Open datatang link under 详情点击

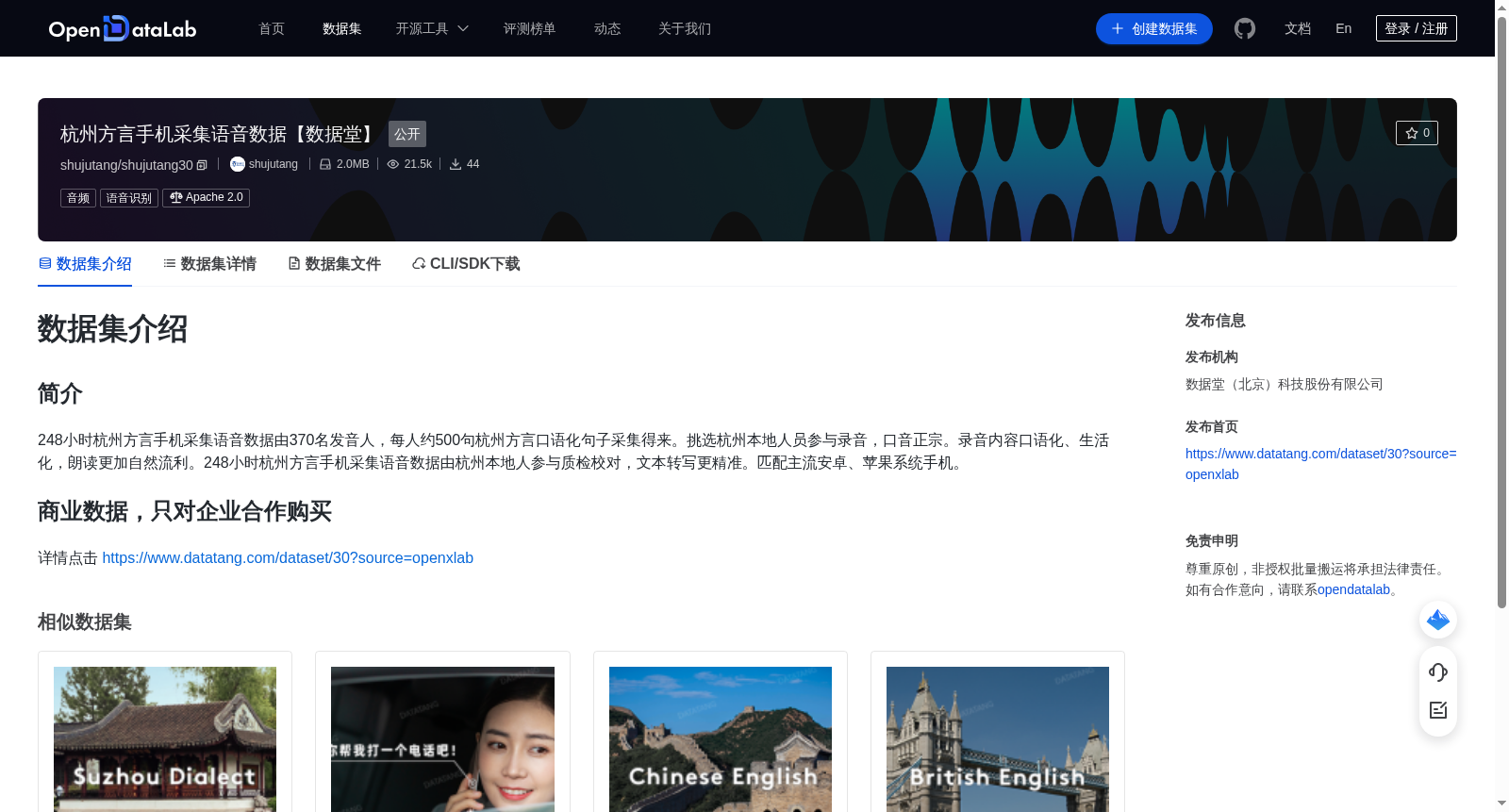[288, 558]
